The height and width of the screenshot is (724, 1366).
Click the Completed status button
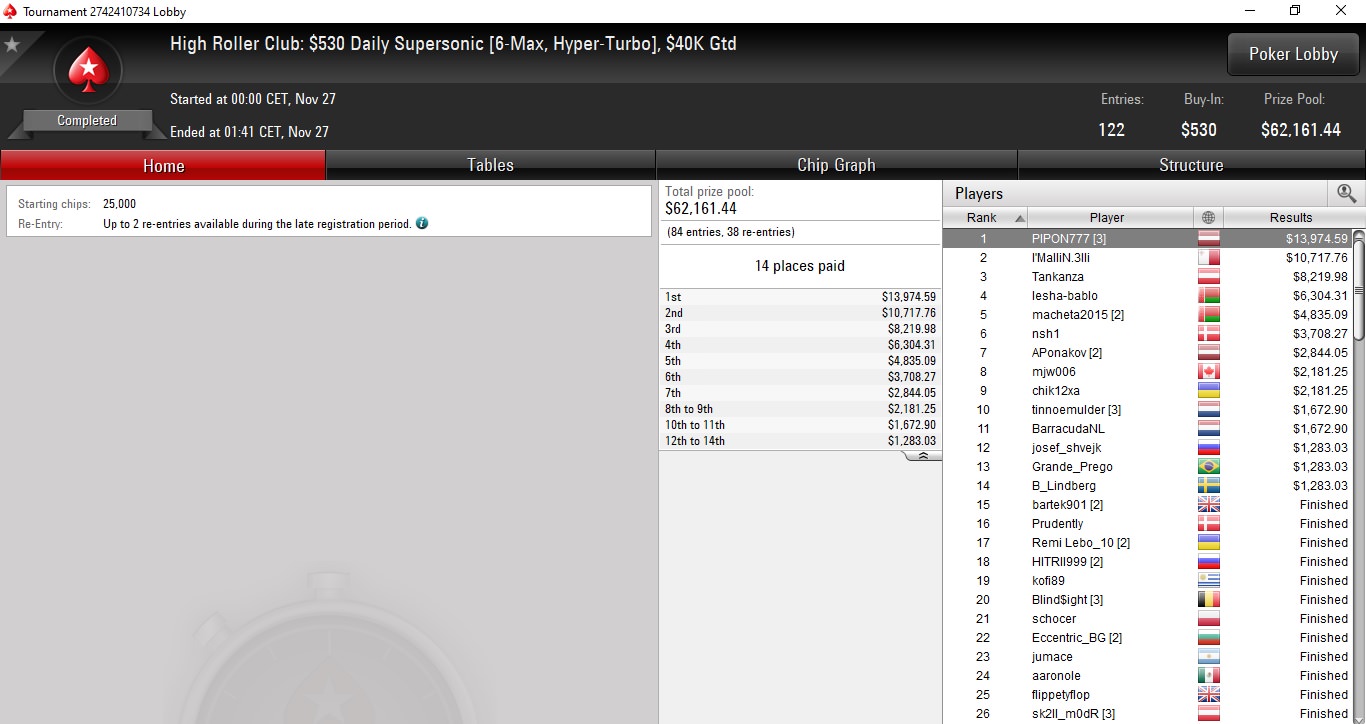coord(87,120)
